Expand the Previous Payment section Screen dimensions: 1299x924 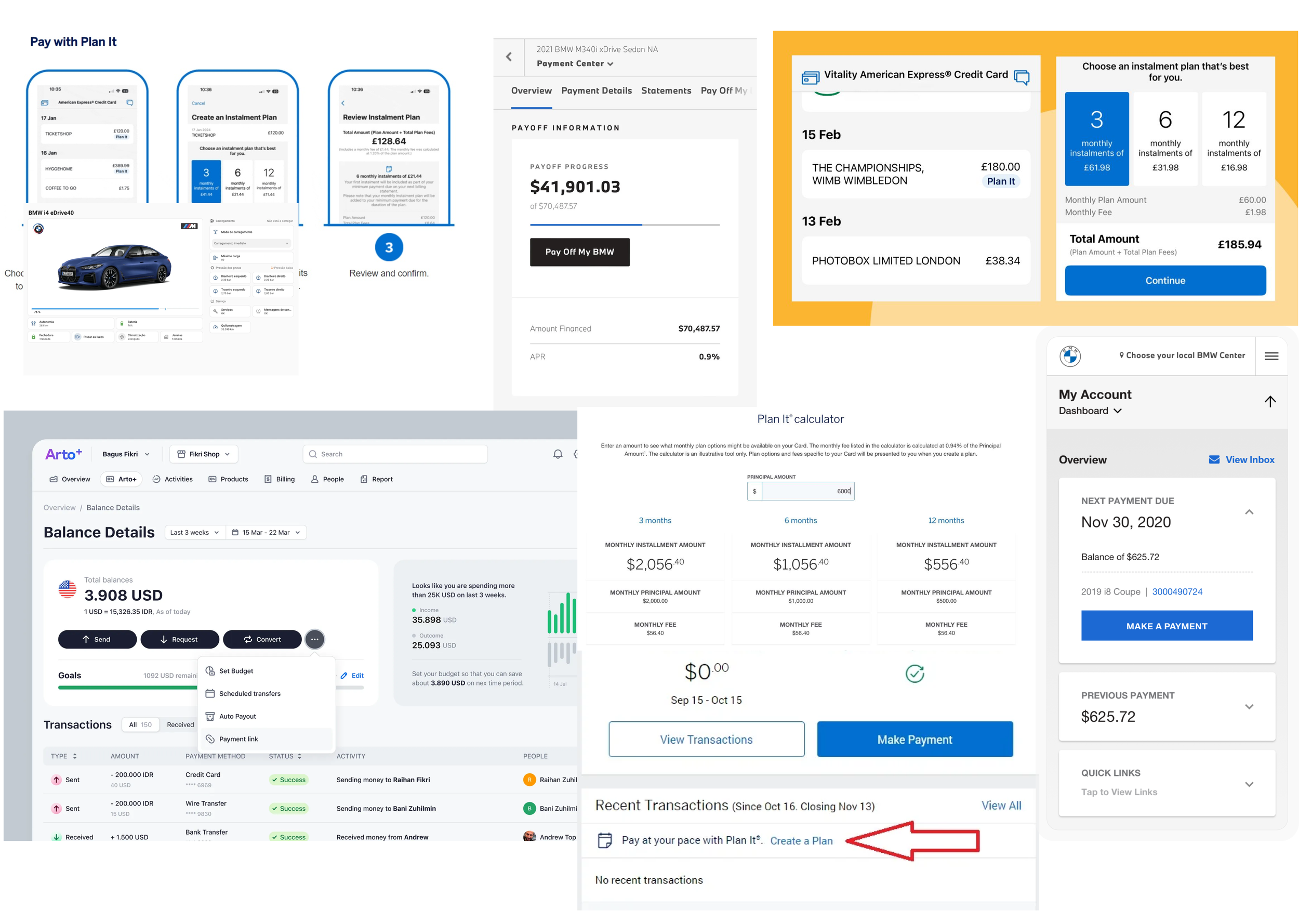coord(1249,706)
